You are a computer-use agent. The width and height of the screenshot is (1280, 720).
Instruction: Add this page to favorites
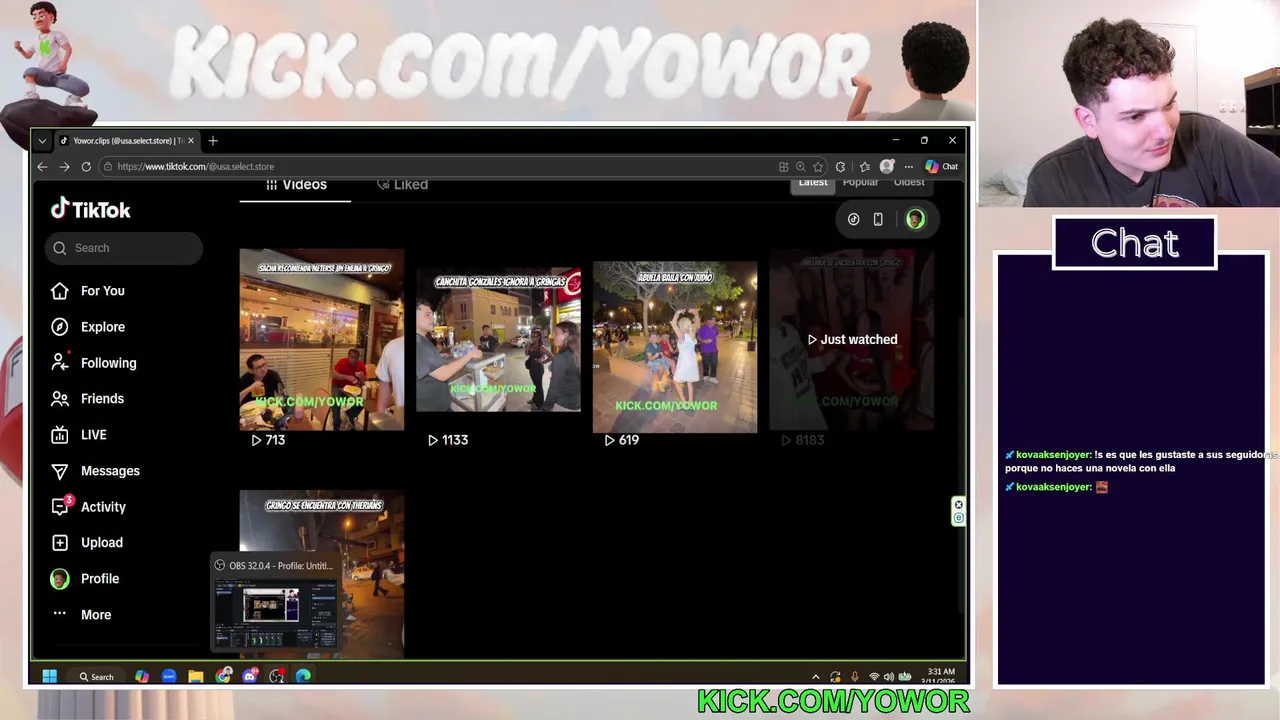pos(818,167)
